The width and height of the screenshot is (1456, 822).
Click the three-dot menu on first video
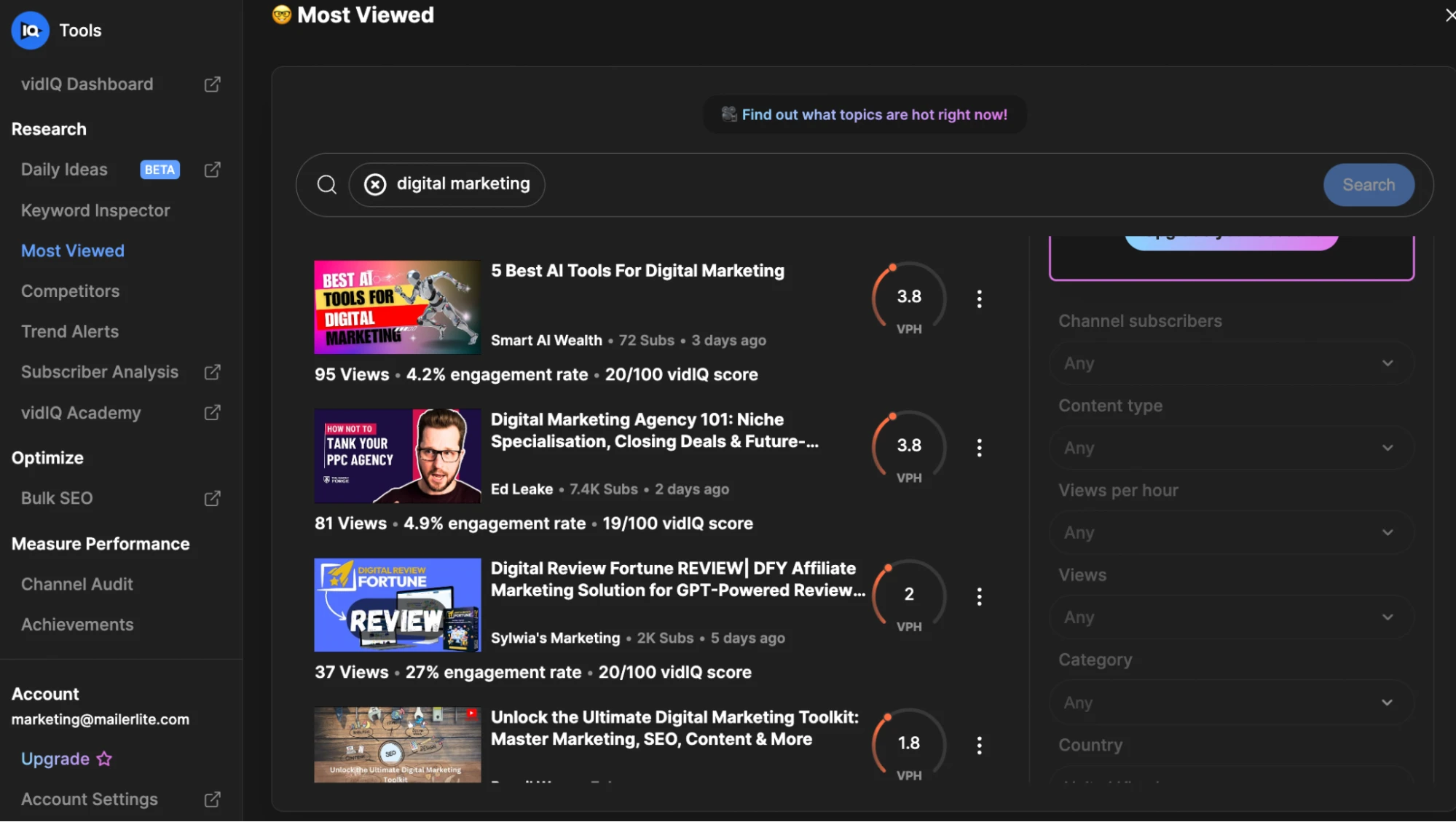(x=978, y=298)
